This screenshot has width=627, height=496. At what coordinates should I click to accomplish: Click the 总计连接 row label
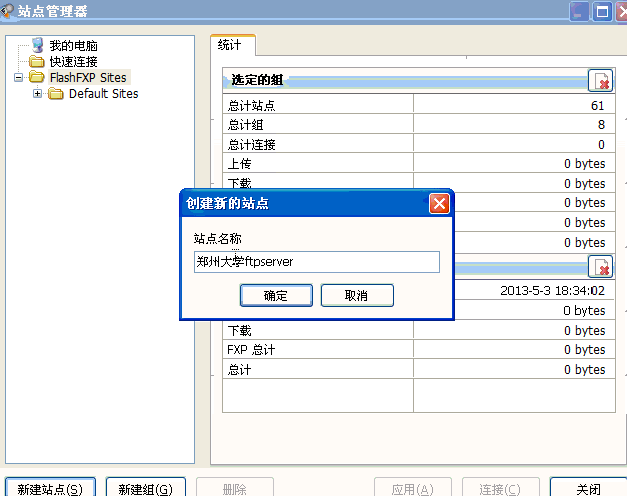252,144
